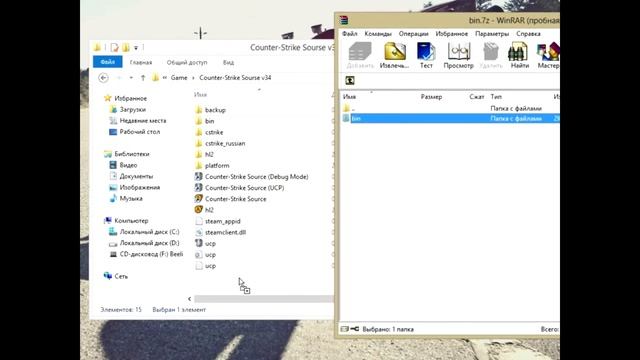
Task: Open the Избранное menu in WinRAR
Action: pyautogui.click(x=451, y=34)
